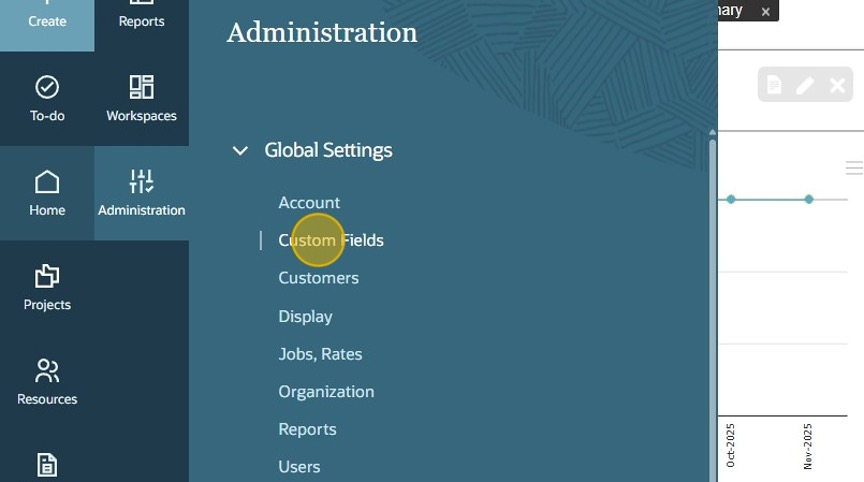This screenshot has height=482, width=864.
Task: Open the To-do checkmark icon
Action: pyautogui.click(x=47, y=87)
